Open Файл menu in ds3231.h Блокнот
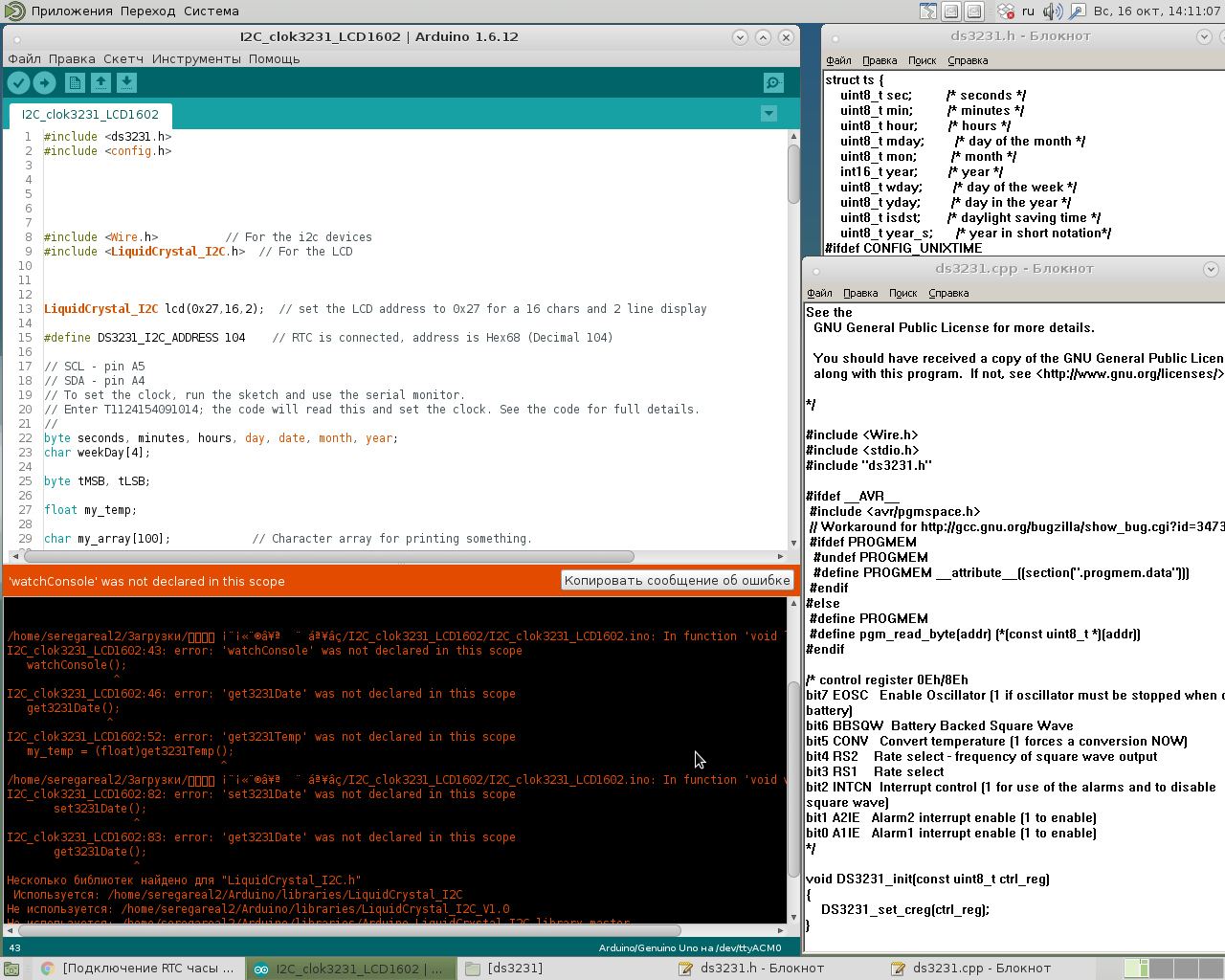This screenshot has height=980, width=1225. [838, 60]
